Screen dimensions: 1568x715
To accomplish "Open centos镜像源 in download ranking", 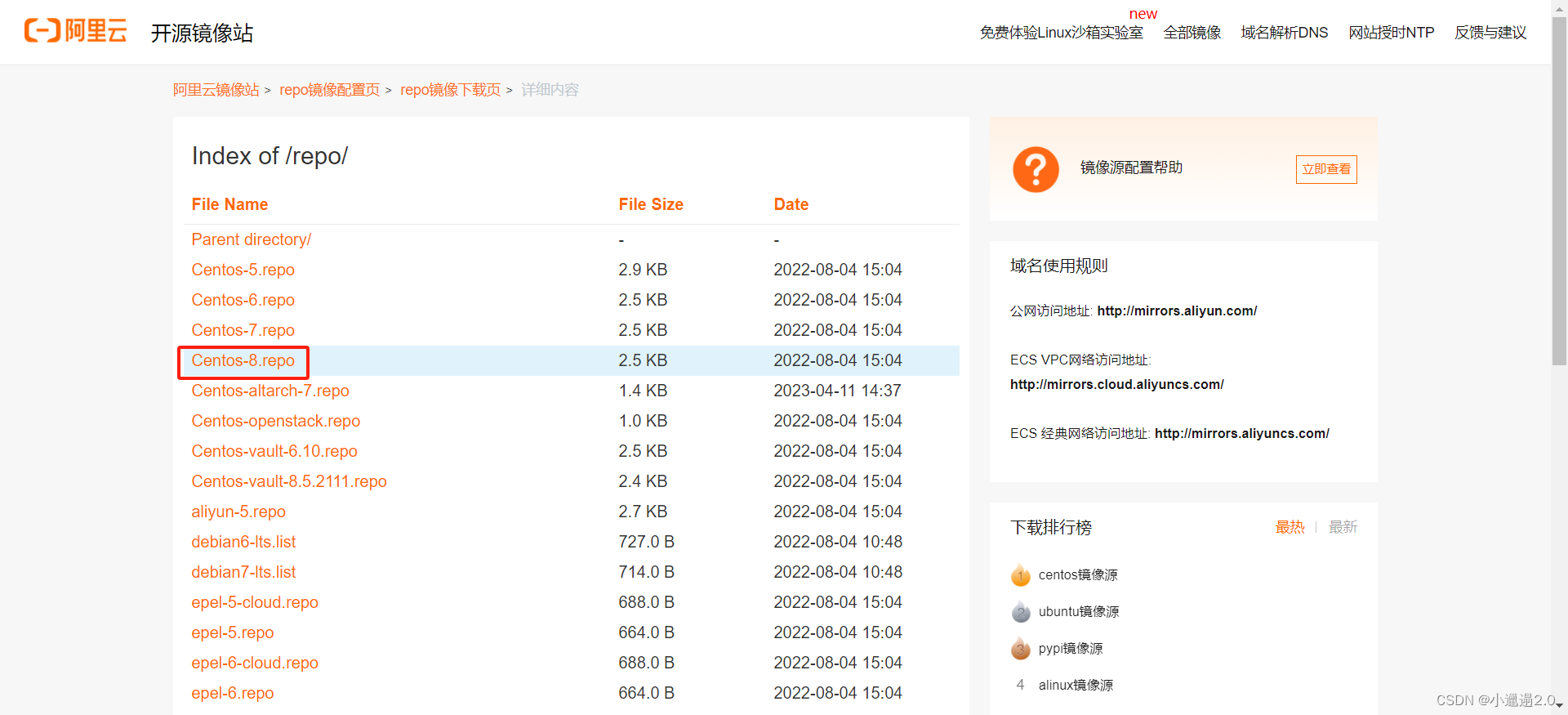I will 1078,575.
